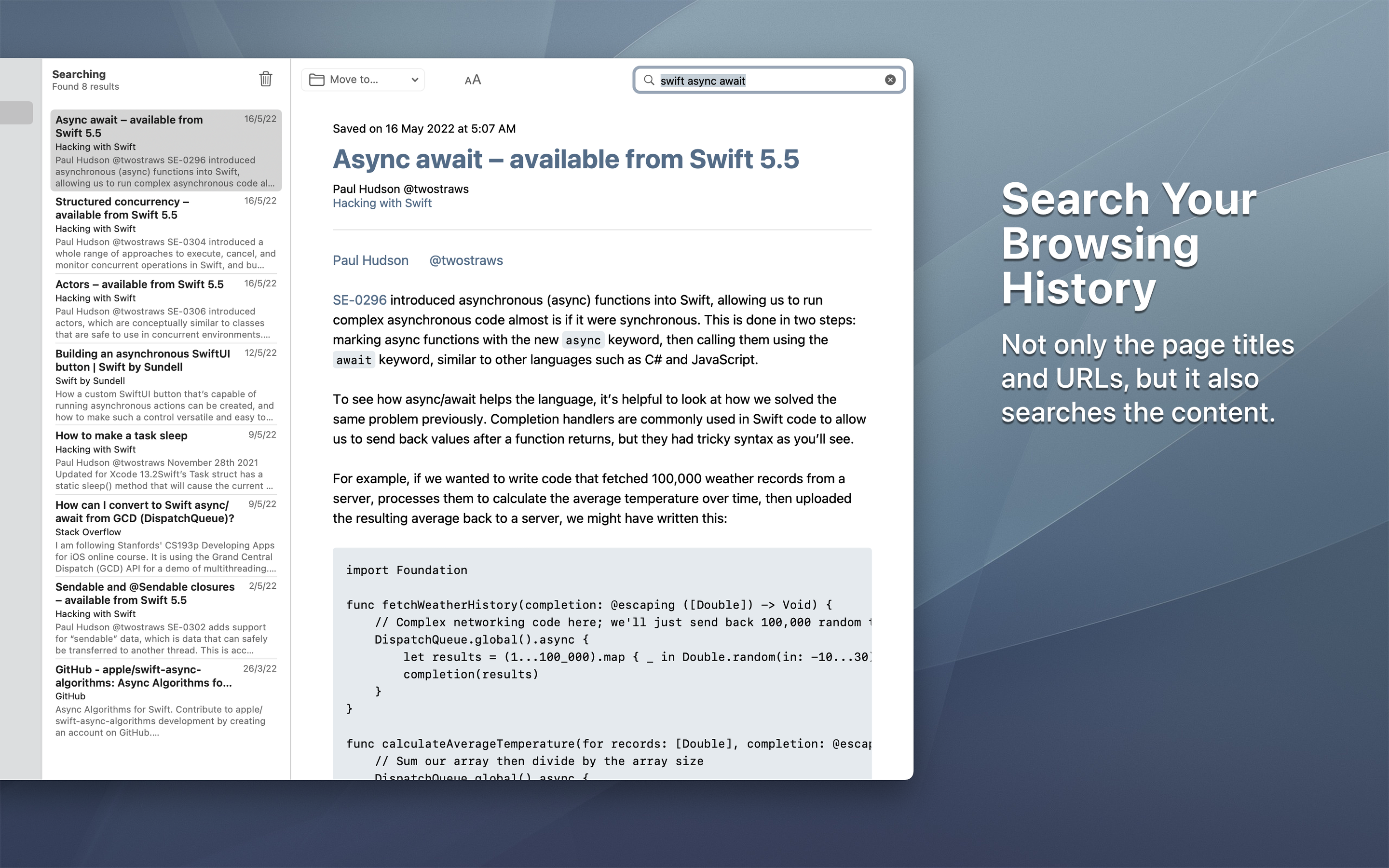Viewport: 1389px width, 868px height.
Task: Click the Found 8 results label
Action: [x=85, y=87]
